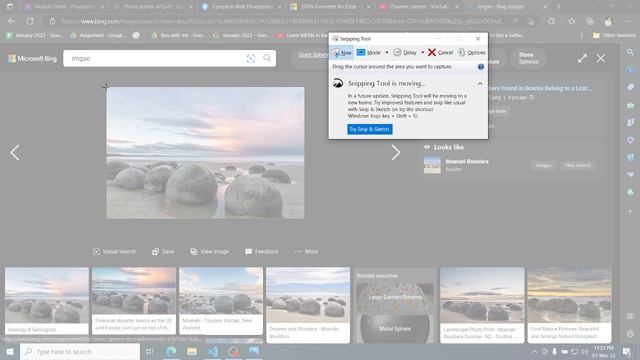Open the 'Landscape Photo Print' thumbnail
Screen dimensions: 640x360
tap(482, 305)
